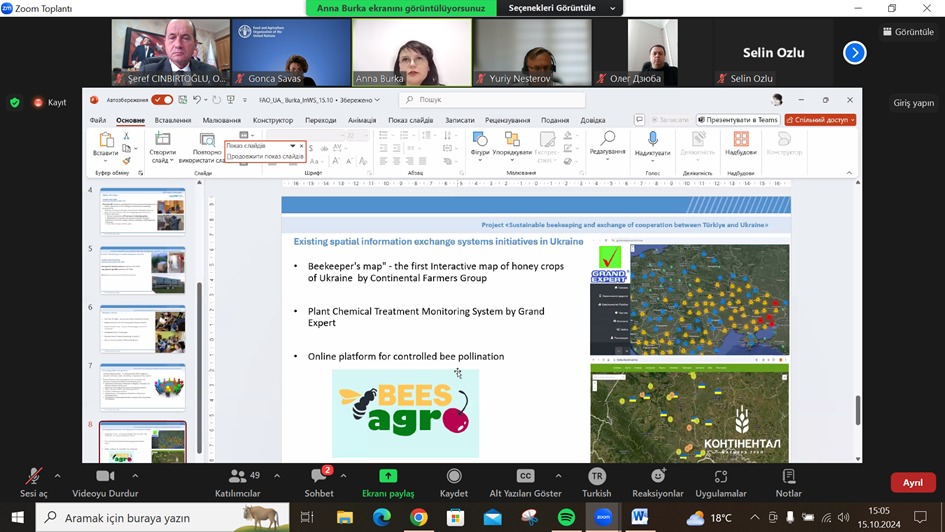Click the red Ayrıl leave button
This screenshot has height=532, width=945.
pyautogui.click(x=912, y=483)
